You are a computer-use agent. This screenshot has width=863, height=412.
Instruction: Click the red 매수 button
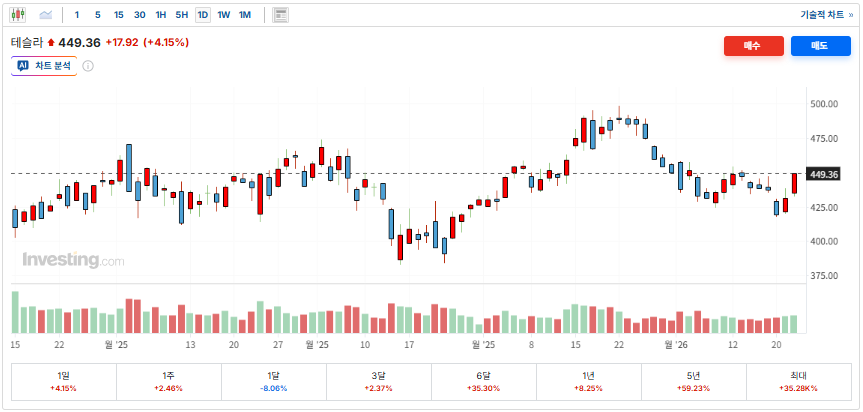753,46
